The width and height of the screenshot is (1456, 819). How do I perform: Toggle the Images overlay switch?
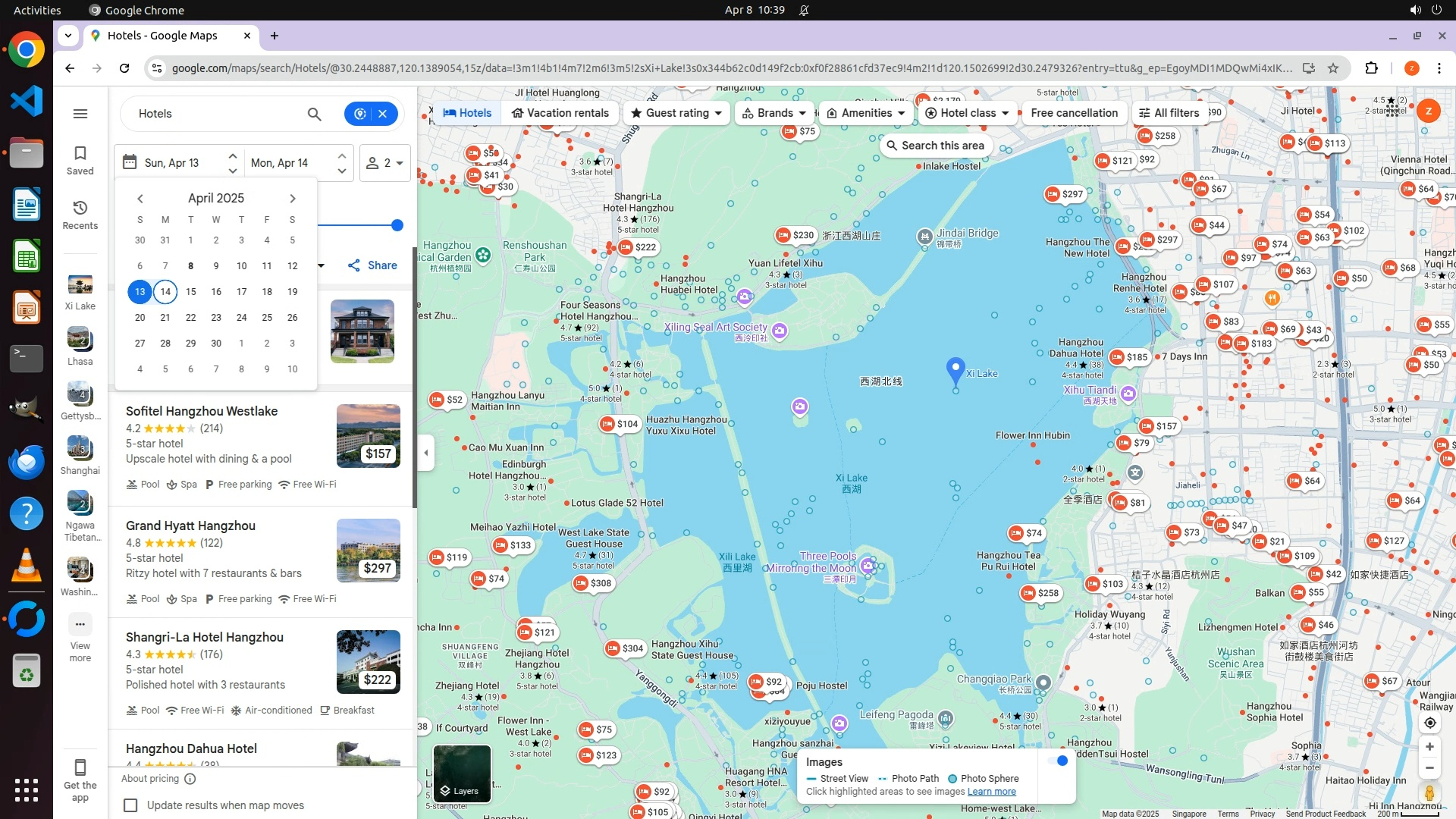click(x=1058, y=761)
